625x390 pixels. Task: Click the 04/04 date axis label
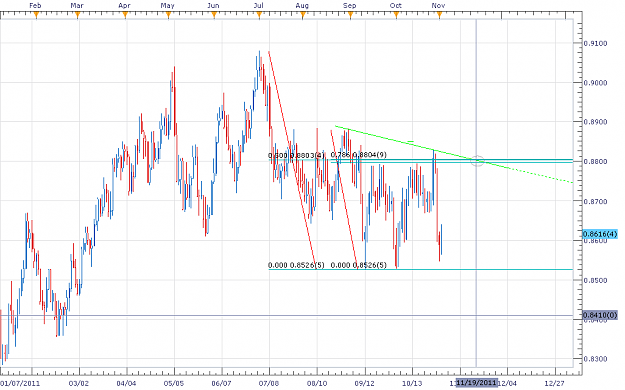[x=126, y=383]
